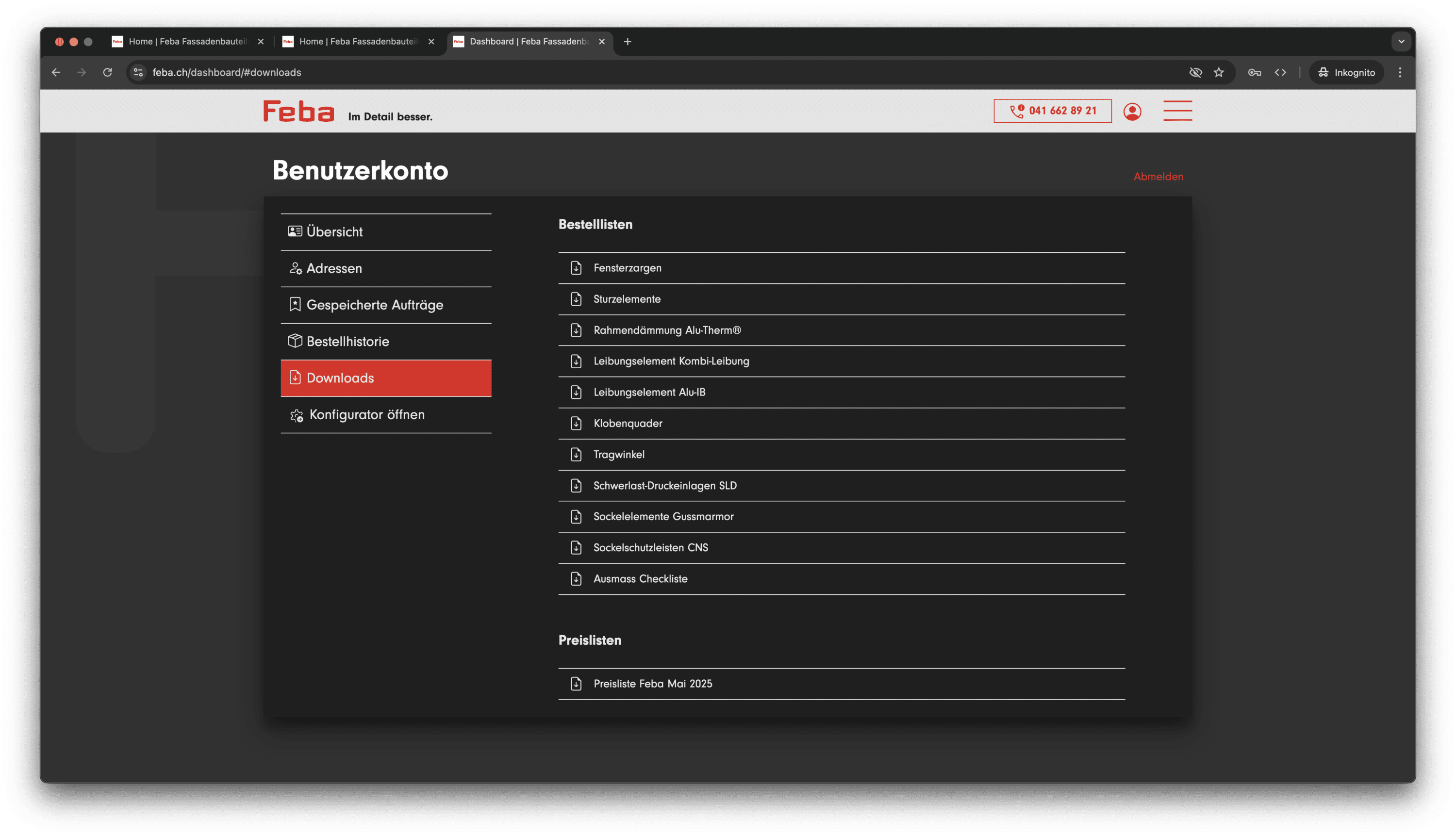The width and height of the screenshot is (1456, 836).
Task: Open Preisliste Feba Mai 2025
Action: tap(842, 684)
